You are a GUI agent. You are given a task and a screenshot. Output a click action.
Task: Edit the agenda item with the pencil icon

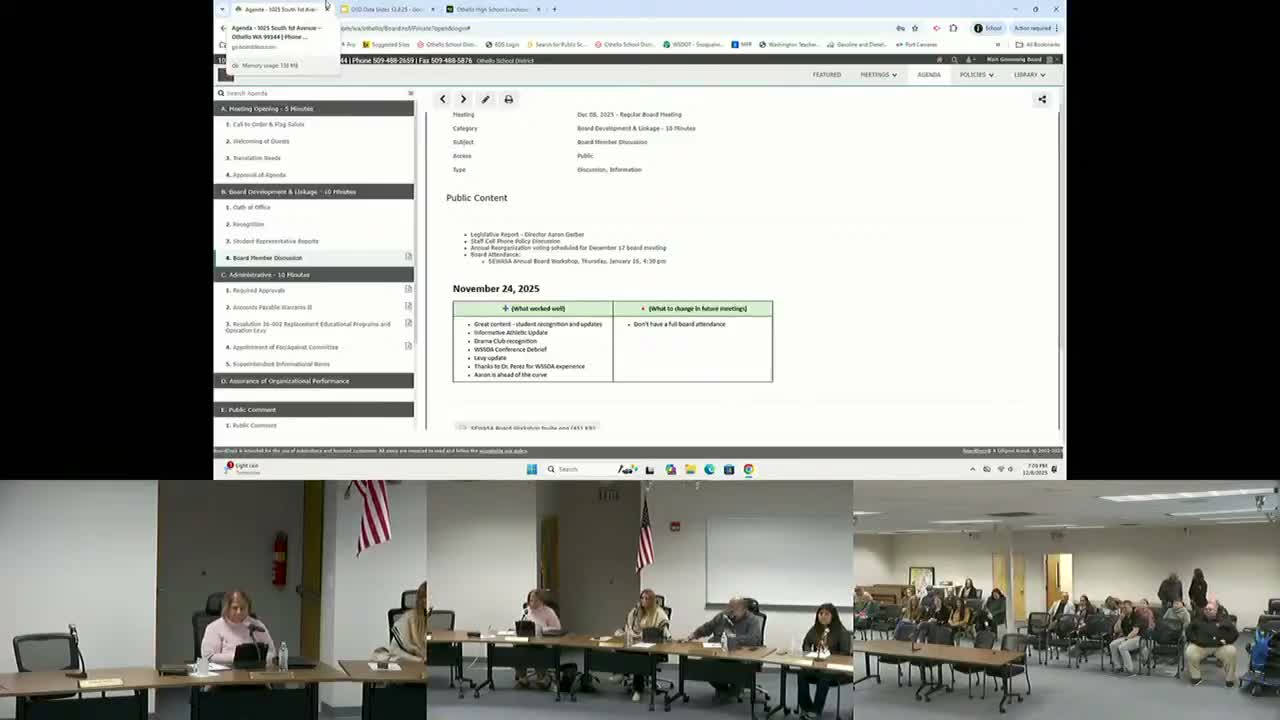point(485,99)
